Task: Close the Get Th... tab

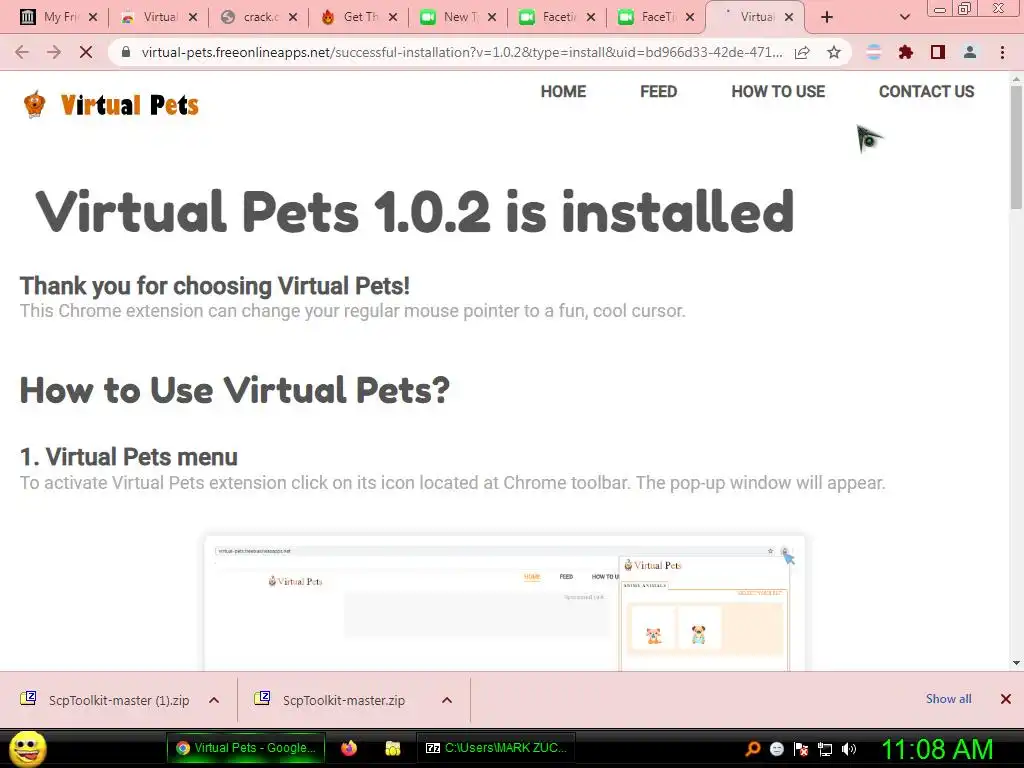Action: (x=392, y=17)
